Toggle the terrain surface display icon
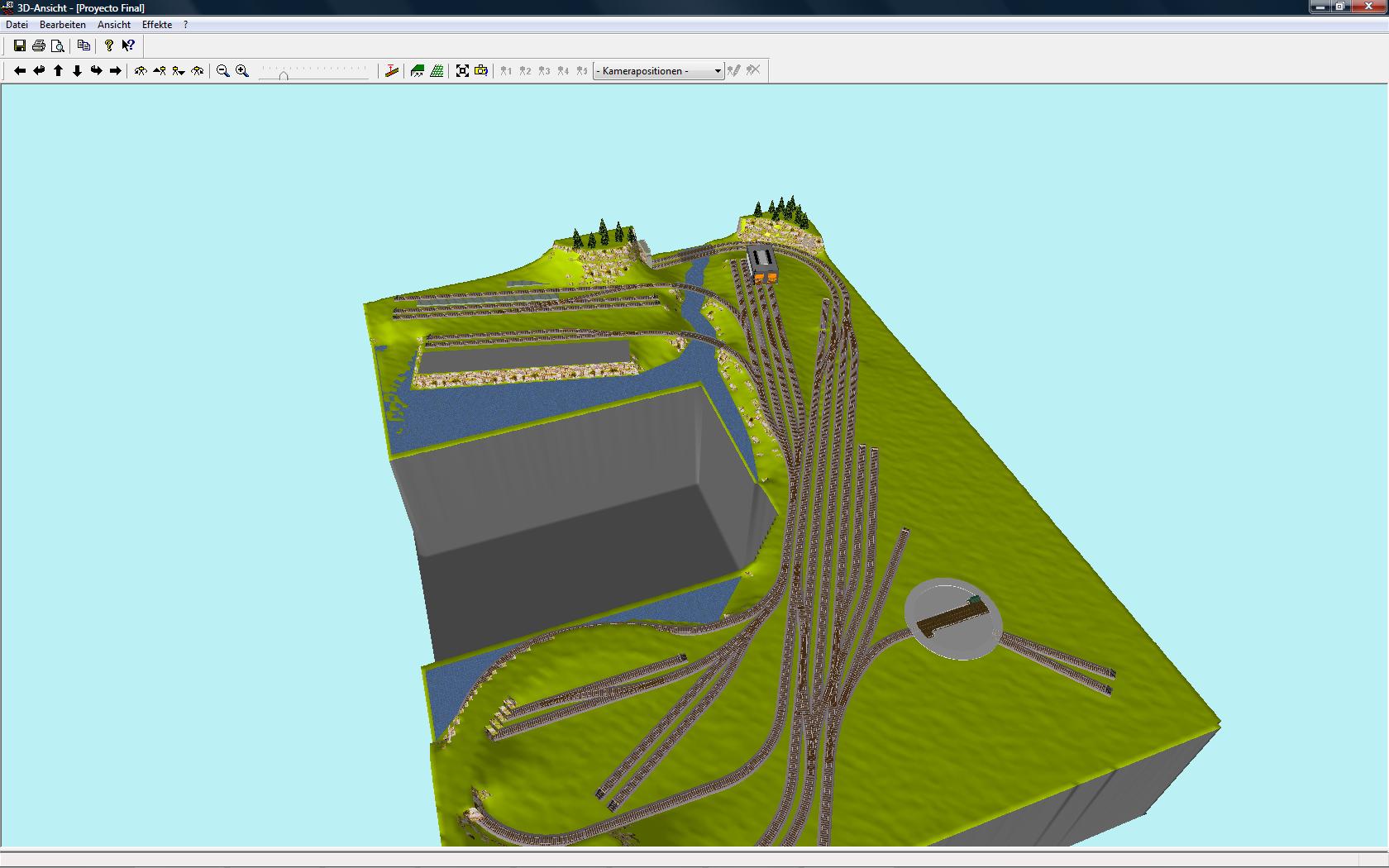1389x868 pixels. coord(418,71)
